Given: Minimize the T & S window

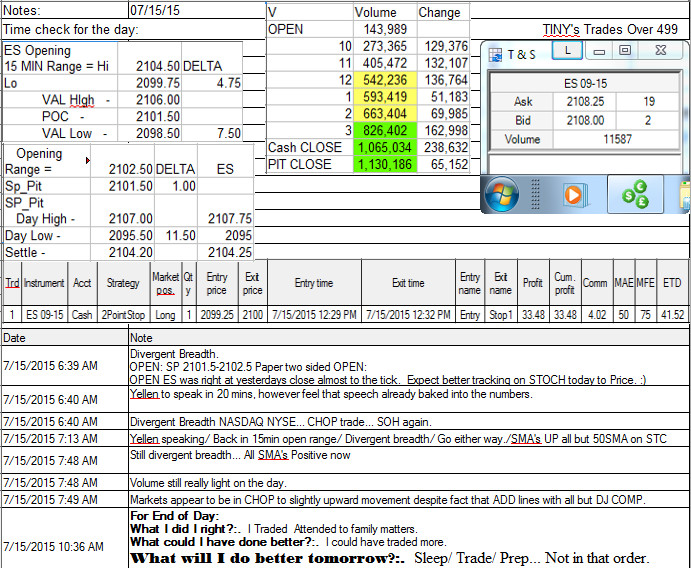Looking at the screenshot, I should coord(599,52).
